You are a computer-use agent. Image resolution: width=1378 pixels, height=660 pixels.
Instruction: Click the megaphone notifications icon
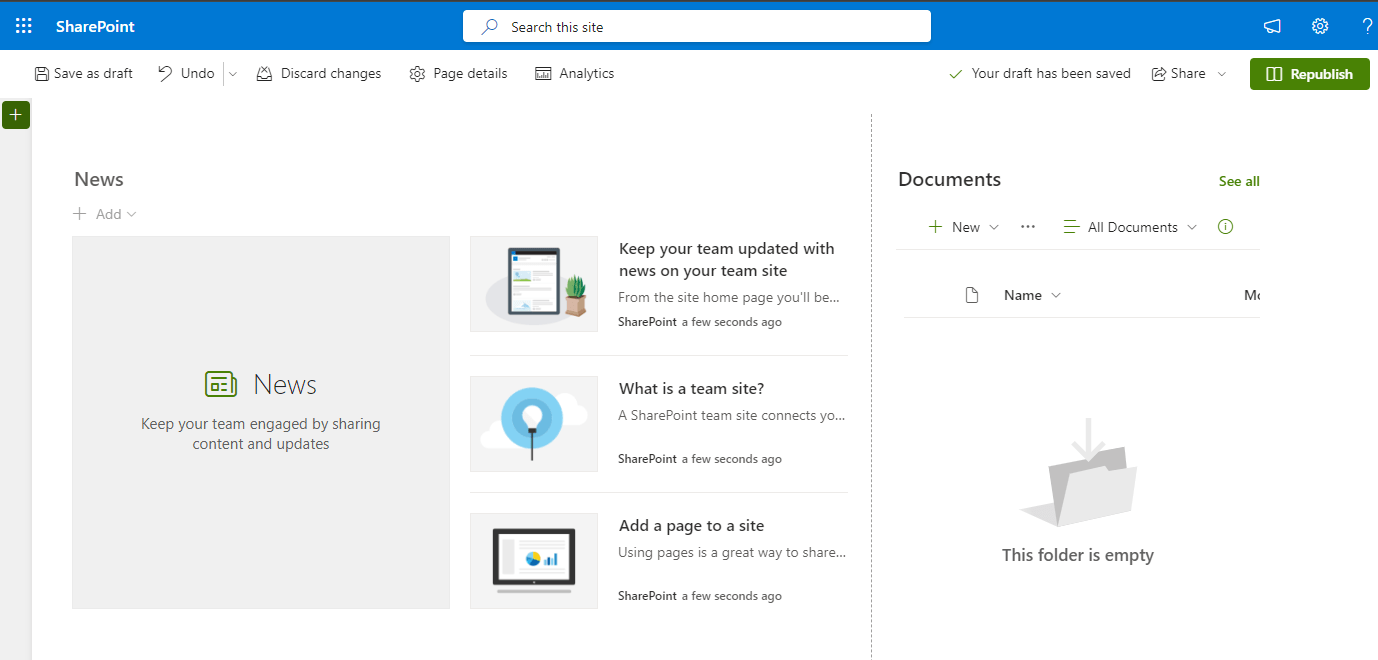click(x=1272, y=26)
